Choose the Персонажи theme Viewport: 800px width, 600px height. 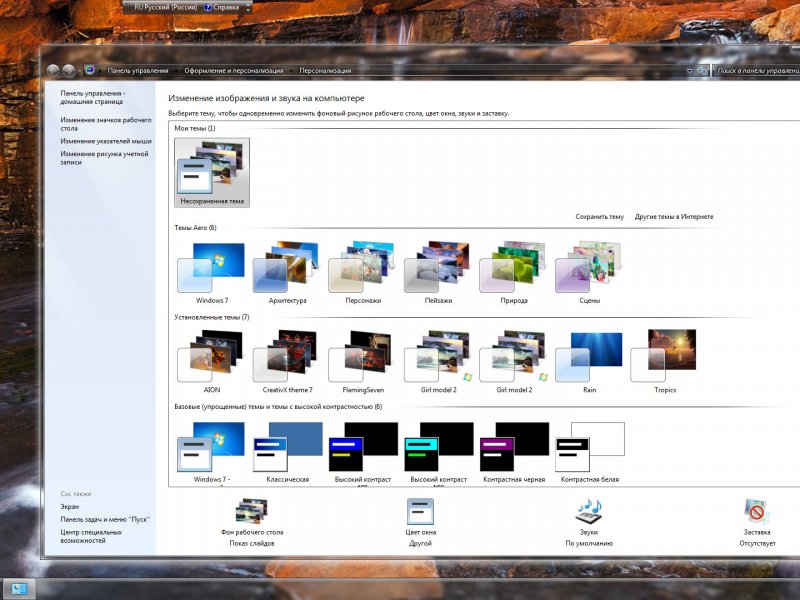[x=363, y=273]
